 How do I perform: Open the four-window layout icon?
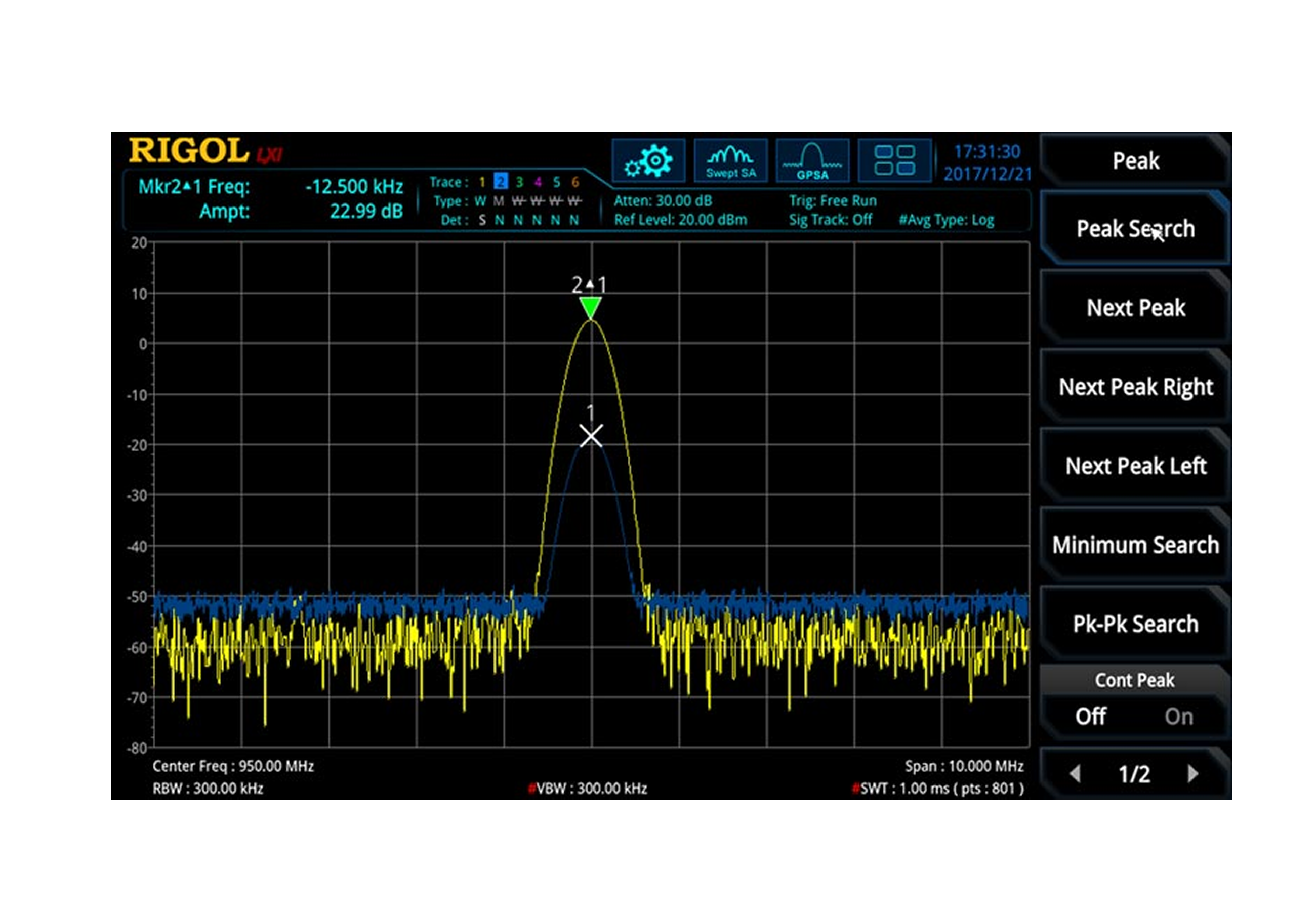pyautogui.click(x=894, y=160)
